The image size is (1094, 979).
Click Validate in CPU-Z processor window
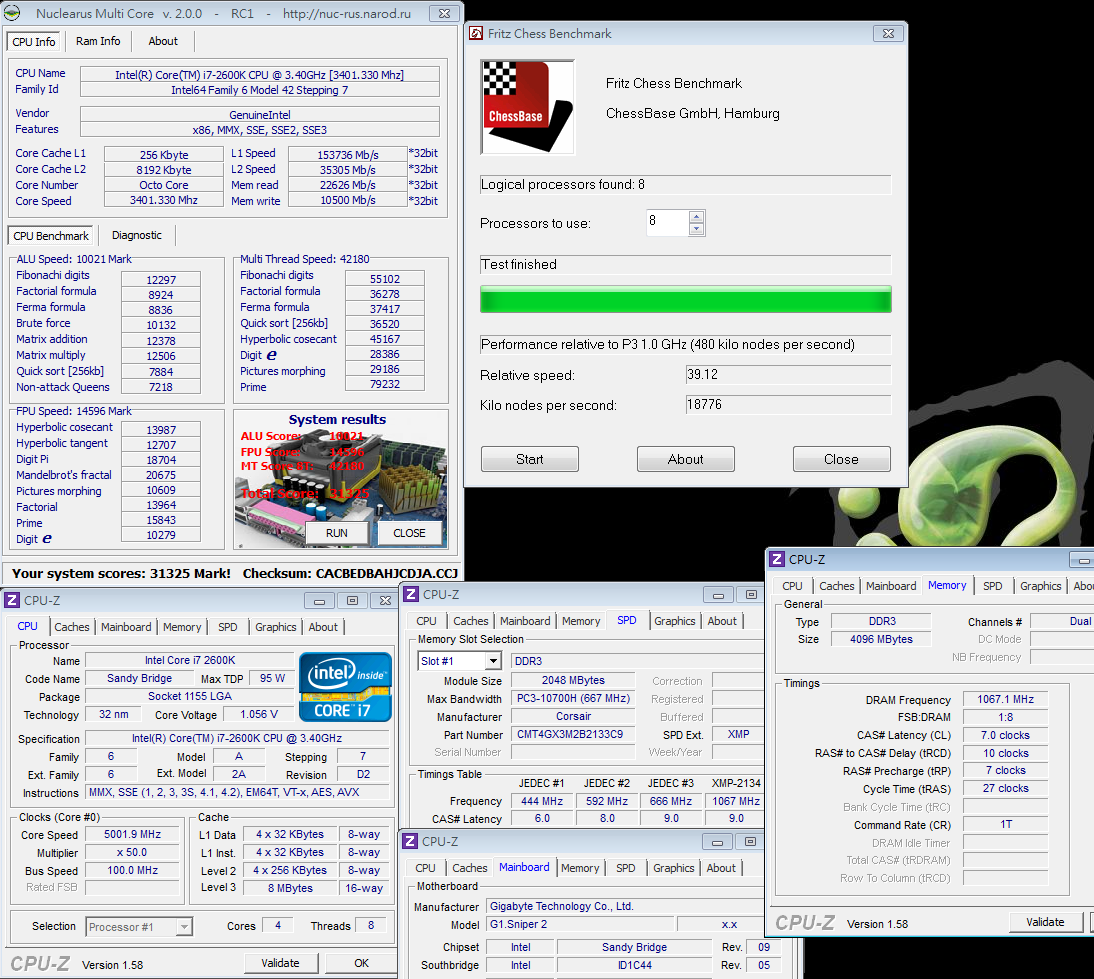(280, 963)
